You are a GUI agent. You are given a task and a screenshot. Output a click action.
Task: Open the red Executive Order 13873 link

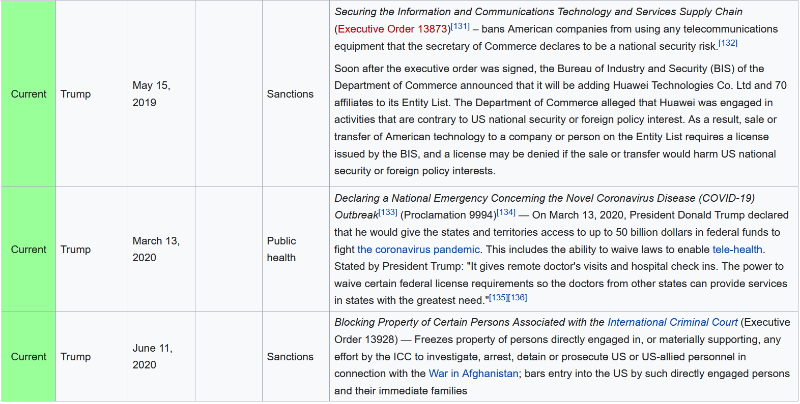click(394, 29)
